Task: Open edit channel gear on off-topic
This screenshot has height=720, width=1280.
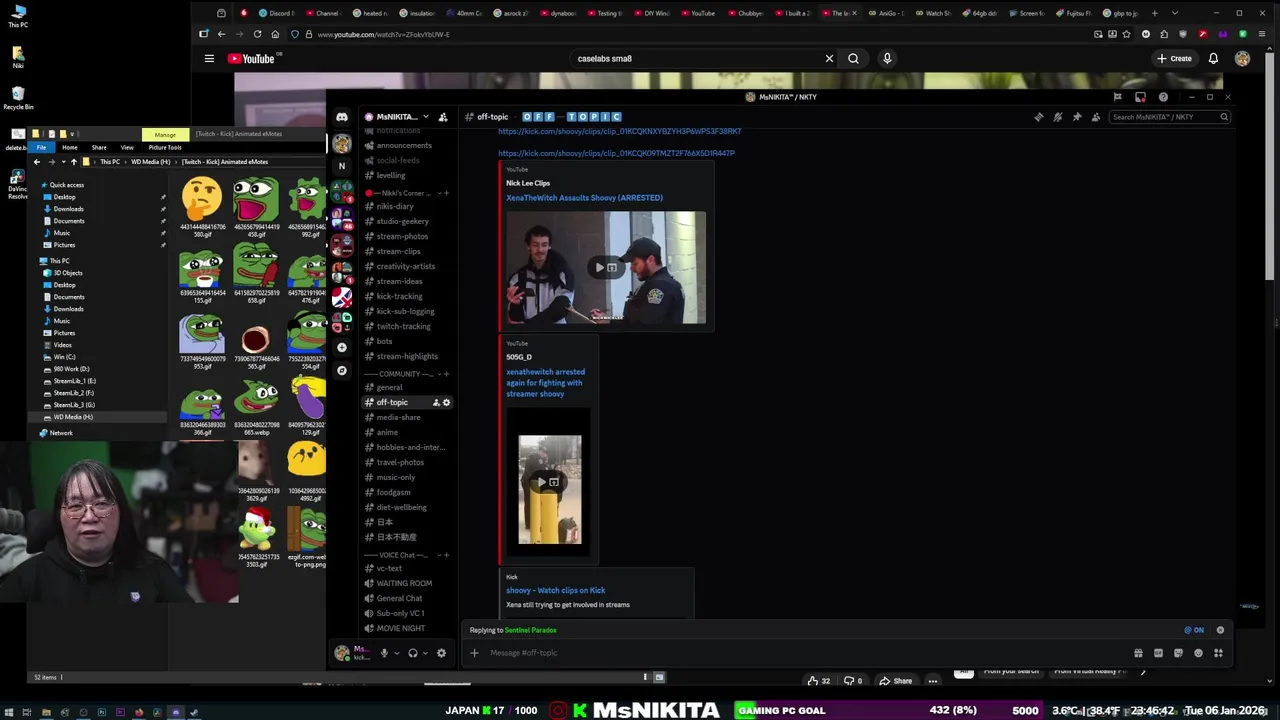Action: click(x=446, y=402)
